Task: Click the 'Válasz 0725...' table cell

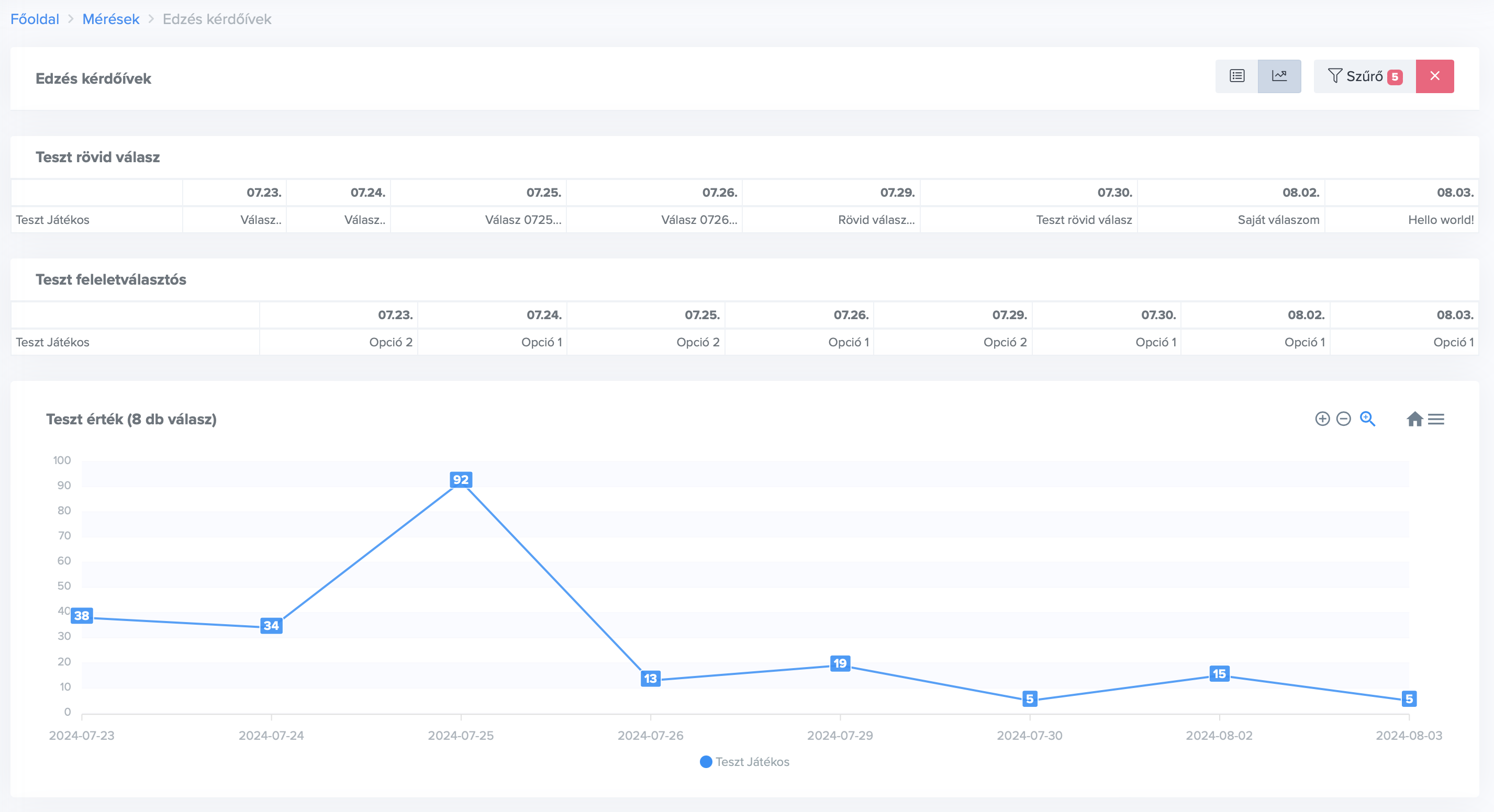Action: click(522, 220)
